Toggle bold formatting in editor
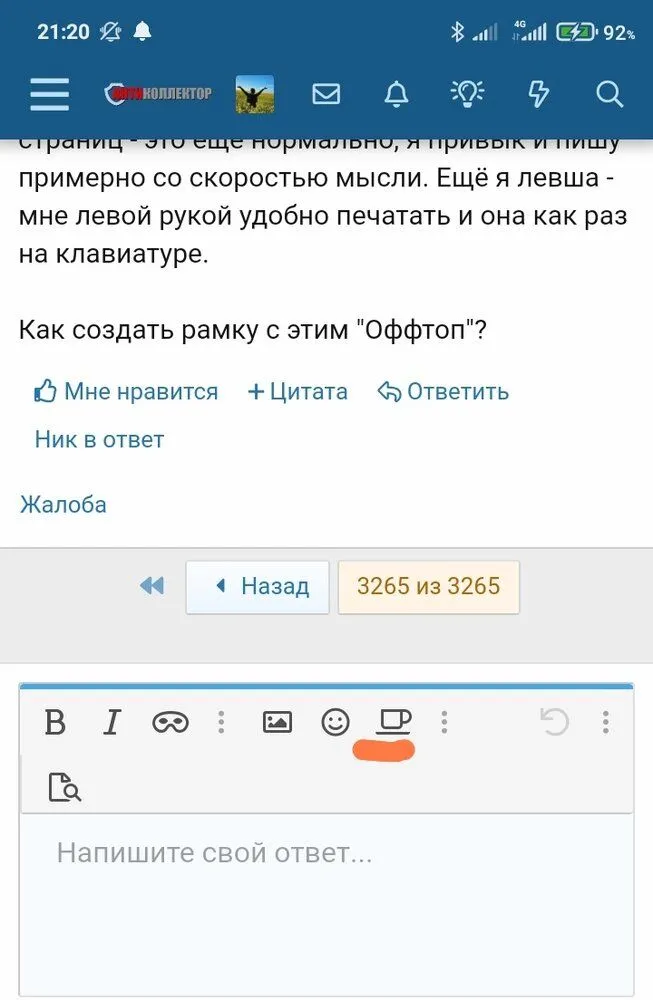This screenshot has height=1000, width=653. point(55,722)
